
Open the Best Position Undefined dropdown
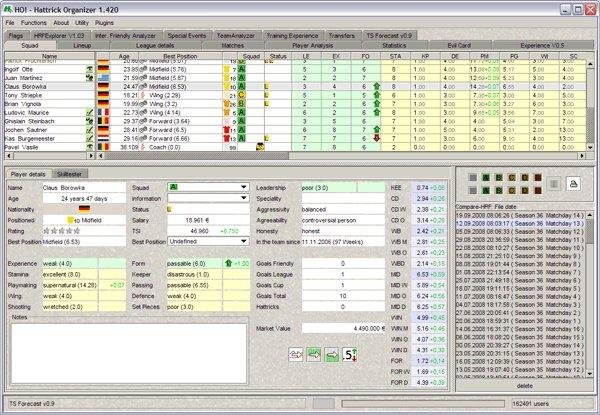pos(243,241)
